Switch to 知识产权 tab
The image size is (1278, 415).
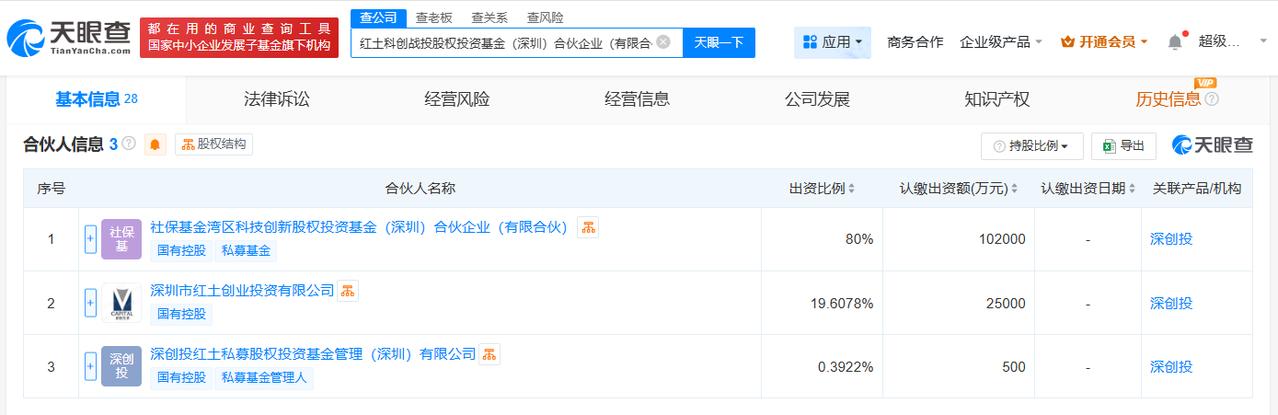(x=997, y=99)
